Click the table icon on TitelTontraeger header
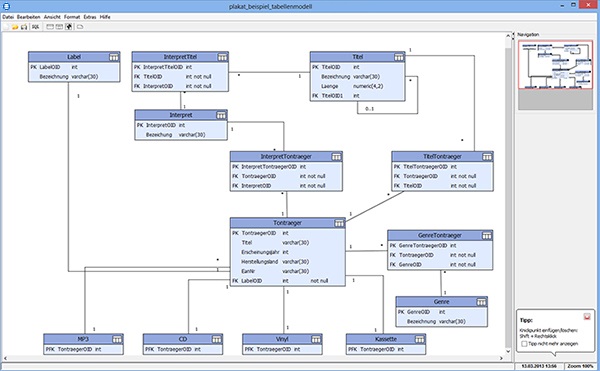The image size is (600, 371). [487, 157]
